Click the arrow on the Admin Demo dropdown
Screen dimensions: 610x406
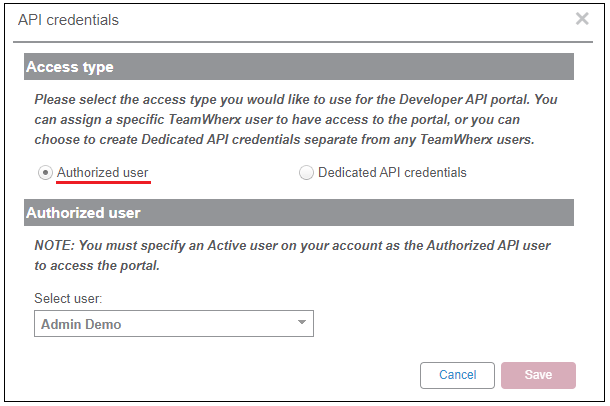tap(301, 323)
